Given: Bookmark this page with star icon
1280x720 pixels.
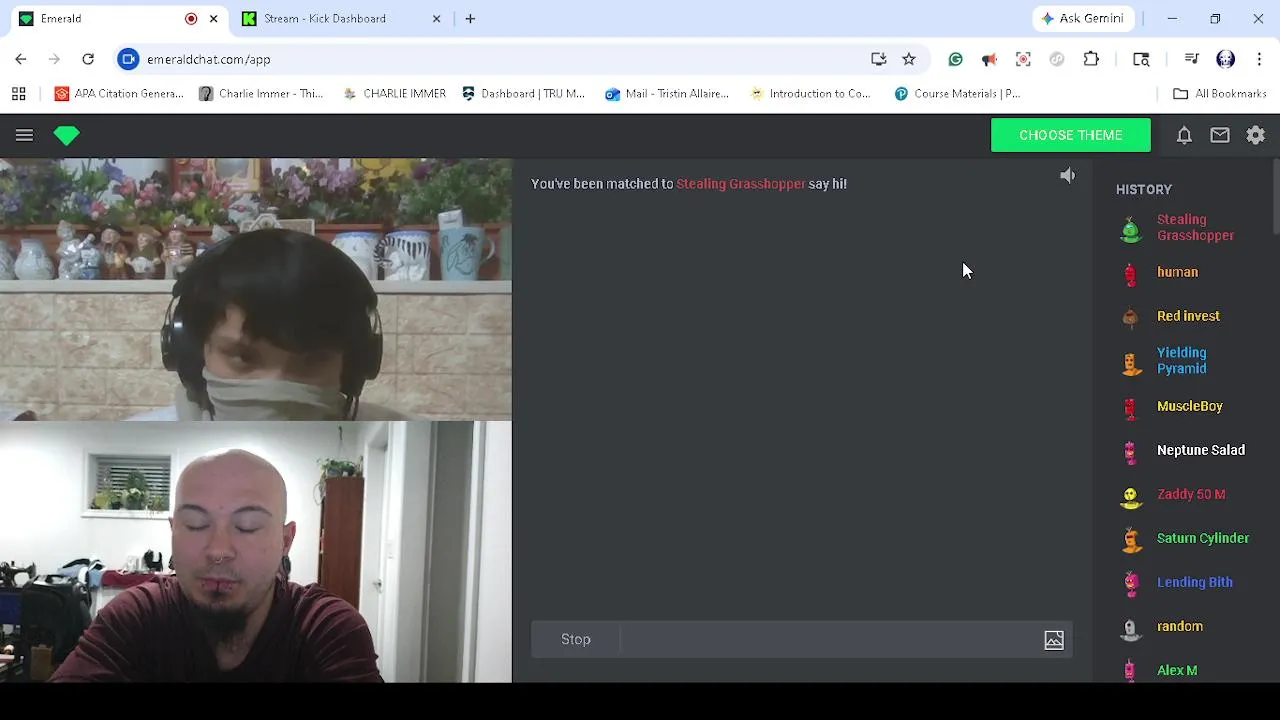Looking at the screenshot, I should click(909, 59).
